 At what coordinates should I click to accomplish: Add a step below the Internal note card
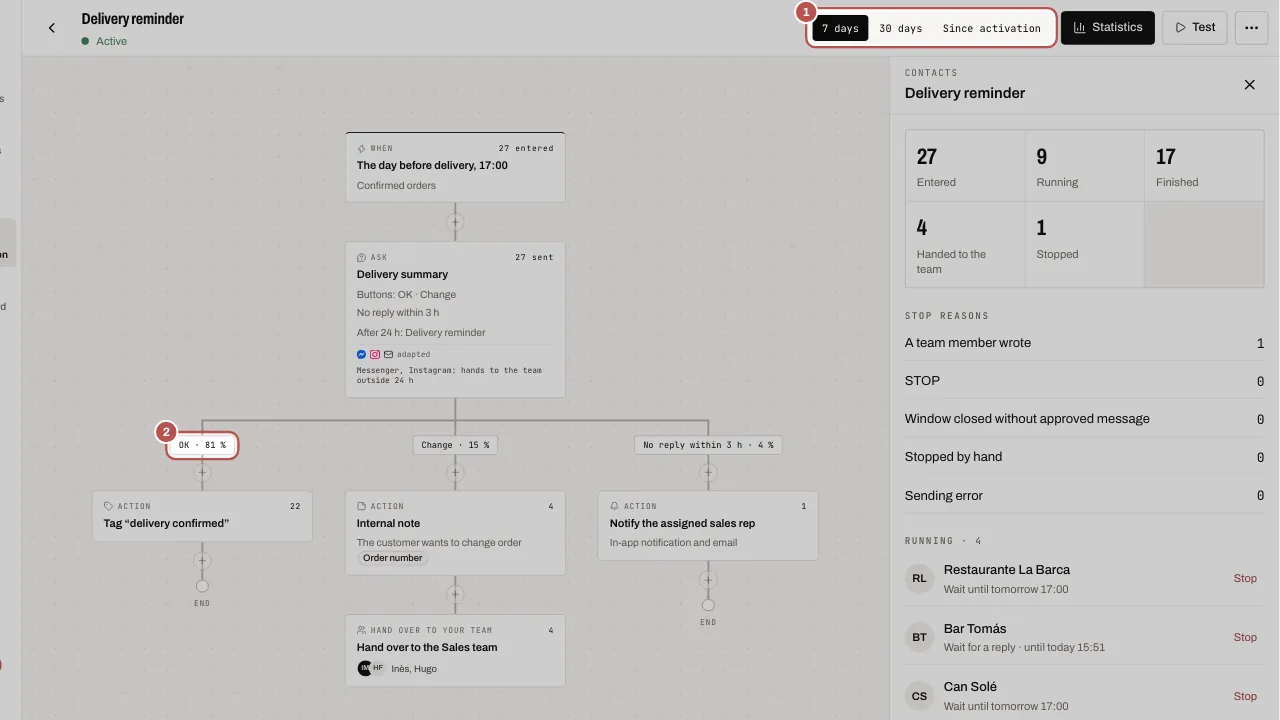coord(455,594)
